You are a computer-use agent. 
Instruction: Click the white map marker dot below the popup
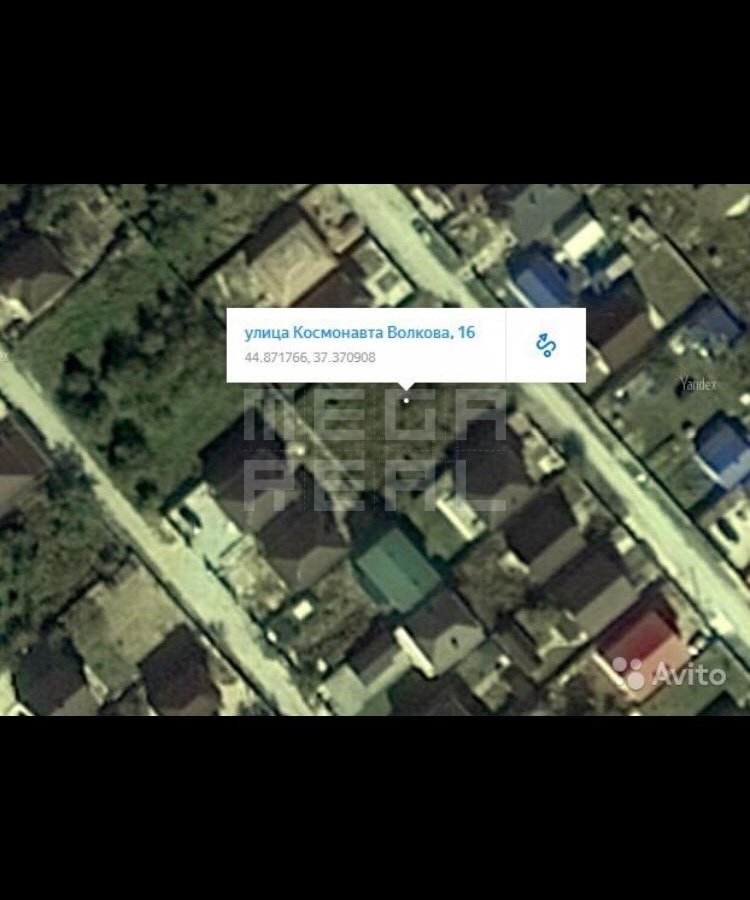coord(406,400)
